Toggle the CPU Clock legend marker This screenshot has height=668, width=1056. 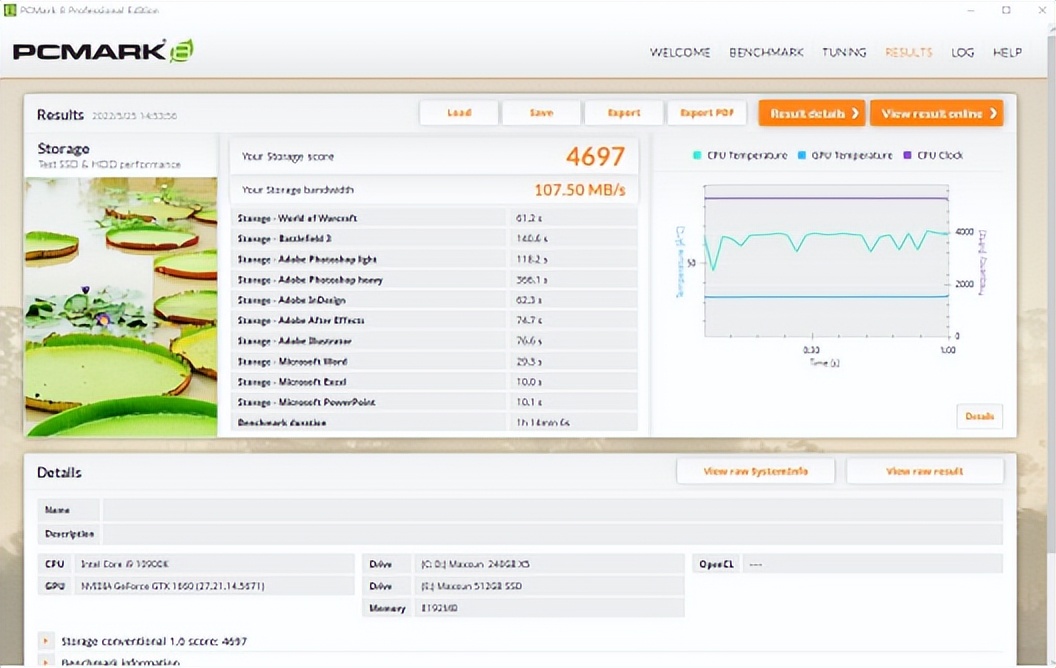coord(908,156)
